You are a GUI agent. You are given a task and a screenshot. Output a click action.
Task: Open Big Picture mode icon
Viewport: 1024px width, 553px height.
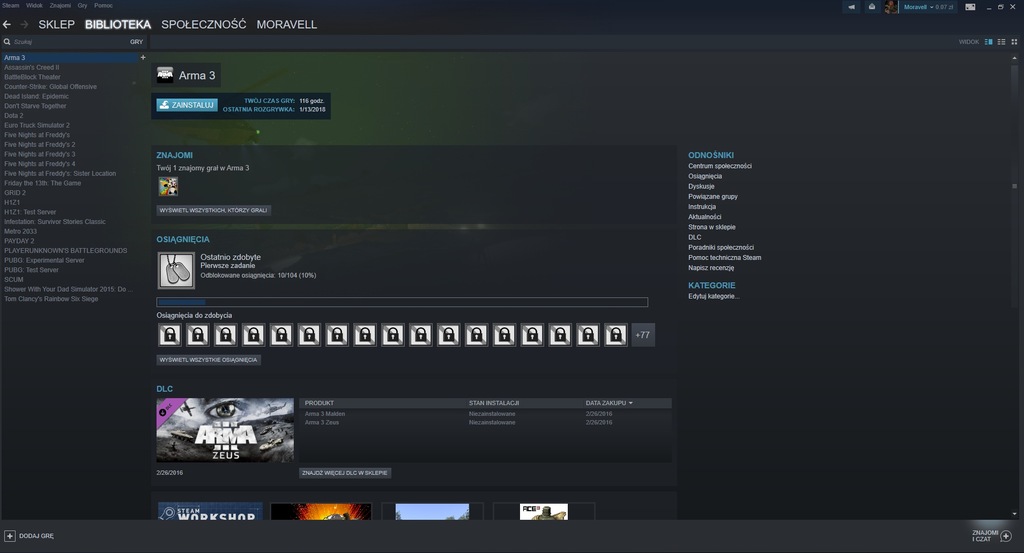(970, 7)
